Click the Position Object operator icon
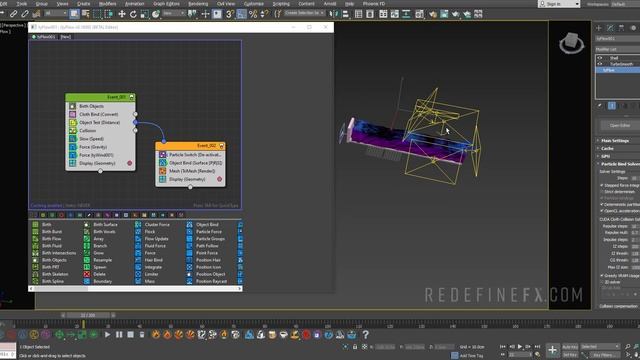The width and height of the screenshot is (640, 360). pyautogui.click(x=189, y=274)
